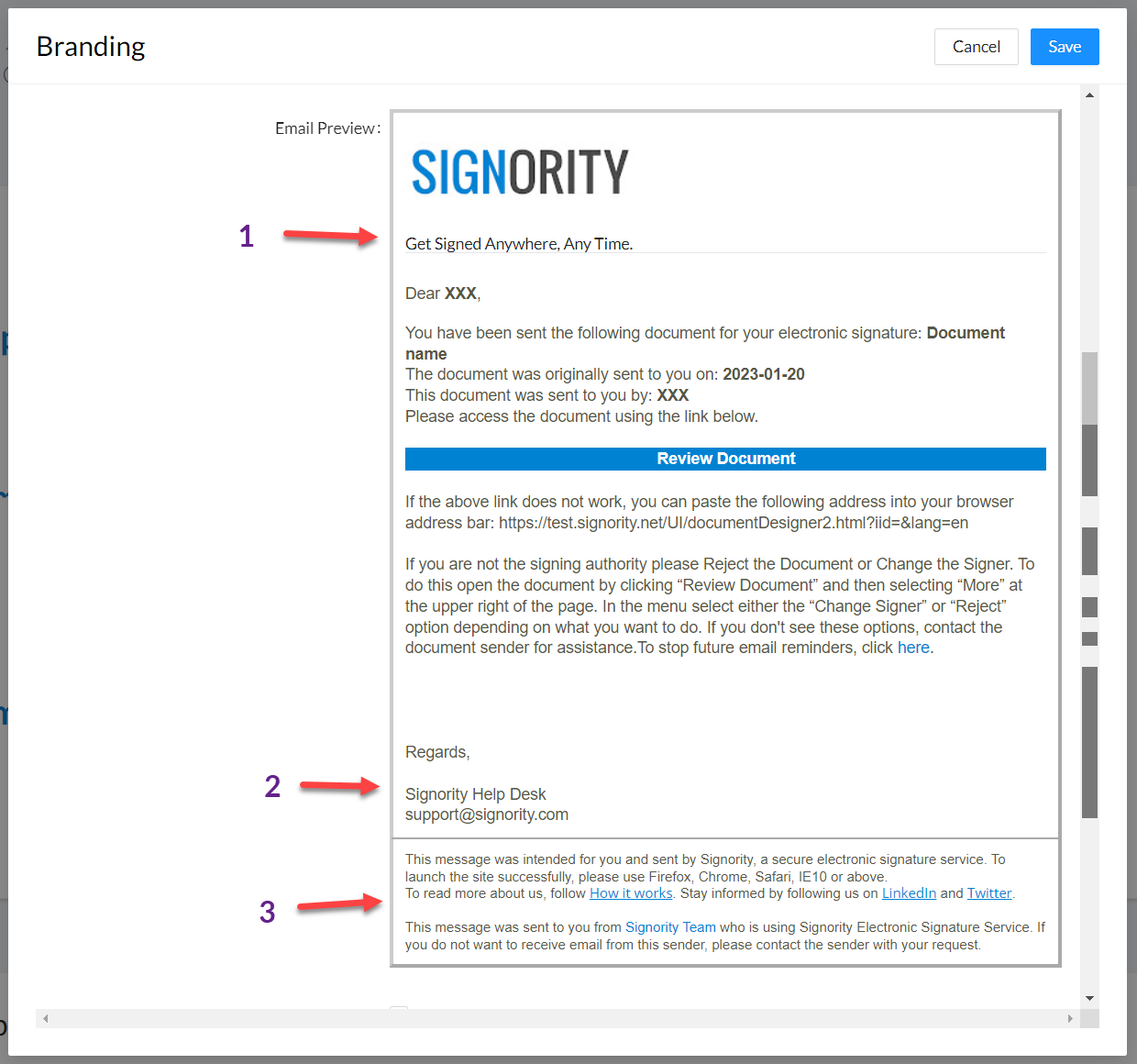Open the 'How it works' link
Viewport: 1137px width, 1064px height.
point(631,893)
